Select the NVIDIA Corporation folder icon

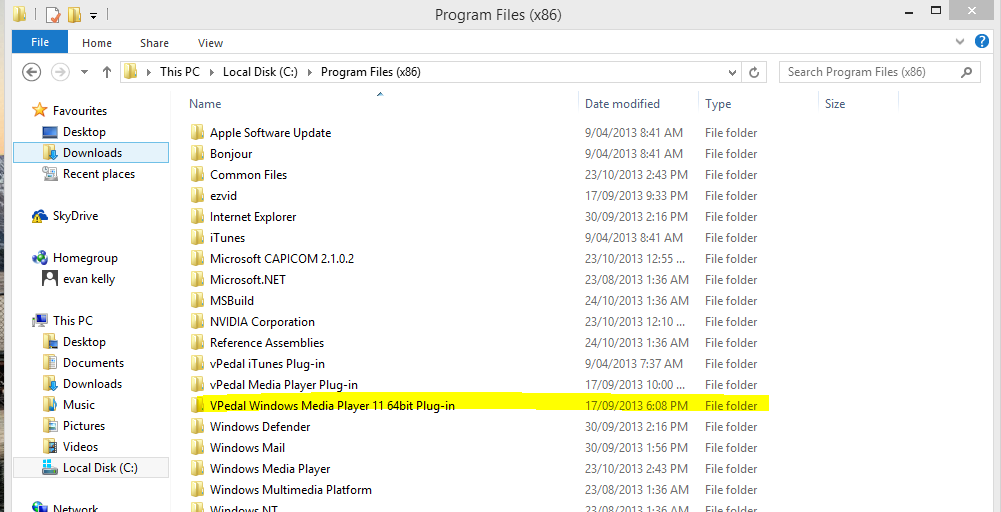point(197,322)
